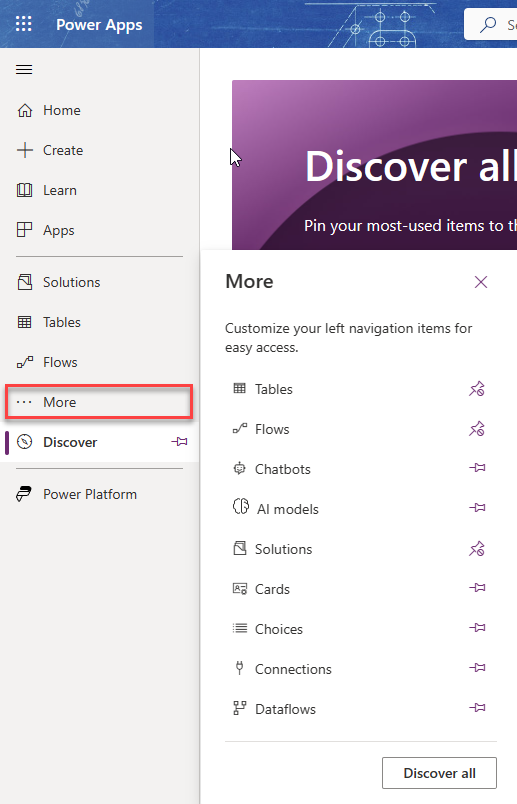Close the More panel
Image resolution: width=517 pixels, height=804 pixels.
coord(481,282)
